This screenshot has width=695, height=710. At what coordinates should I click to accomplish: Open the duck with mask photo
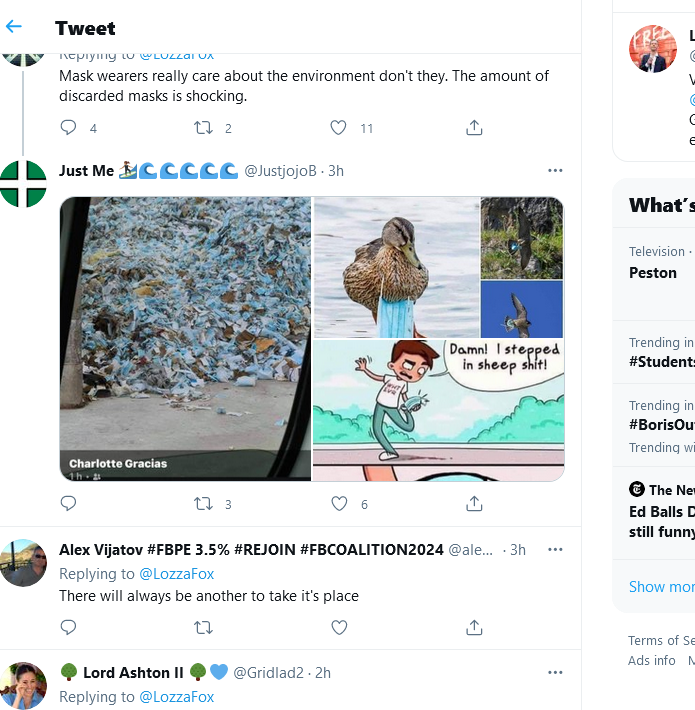point(396,267)
